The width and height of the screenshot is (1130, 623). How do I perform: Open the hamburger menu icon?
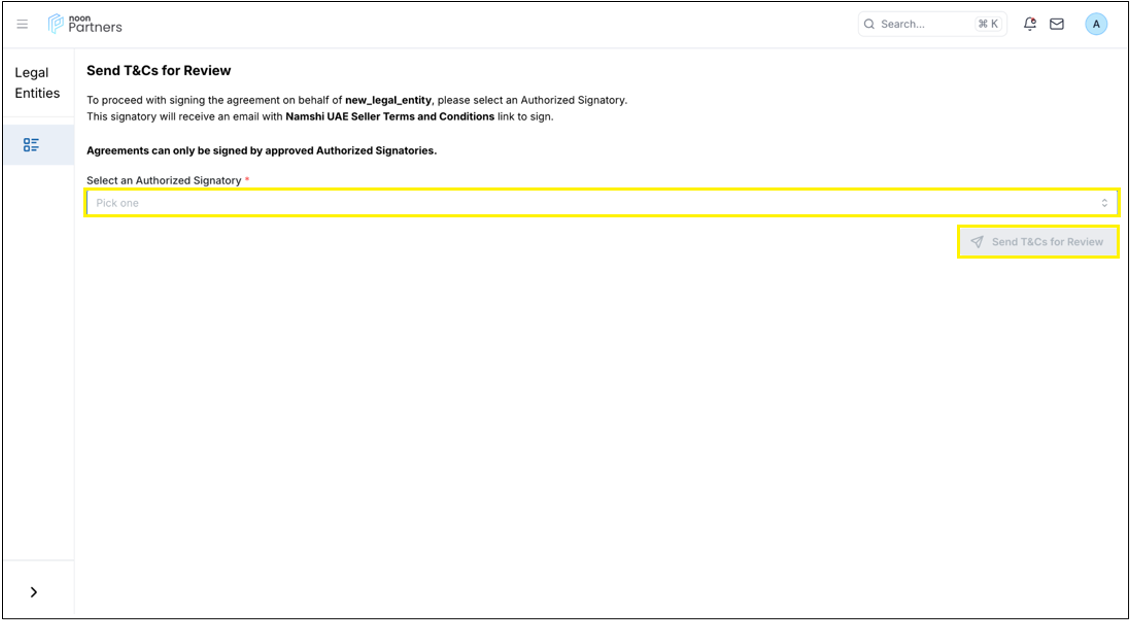point(22,24)
